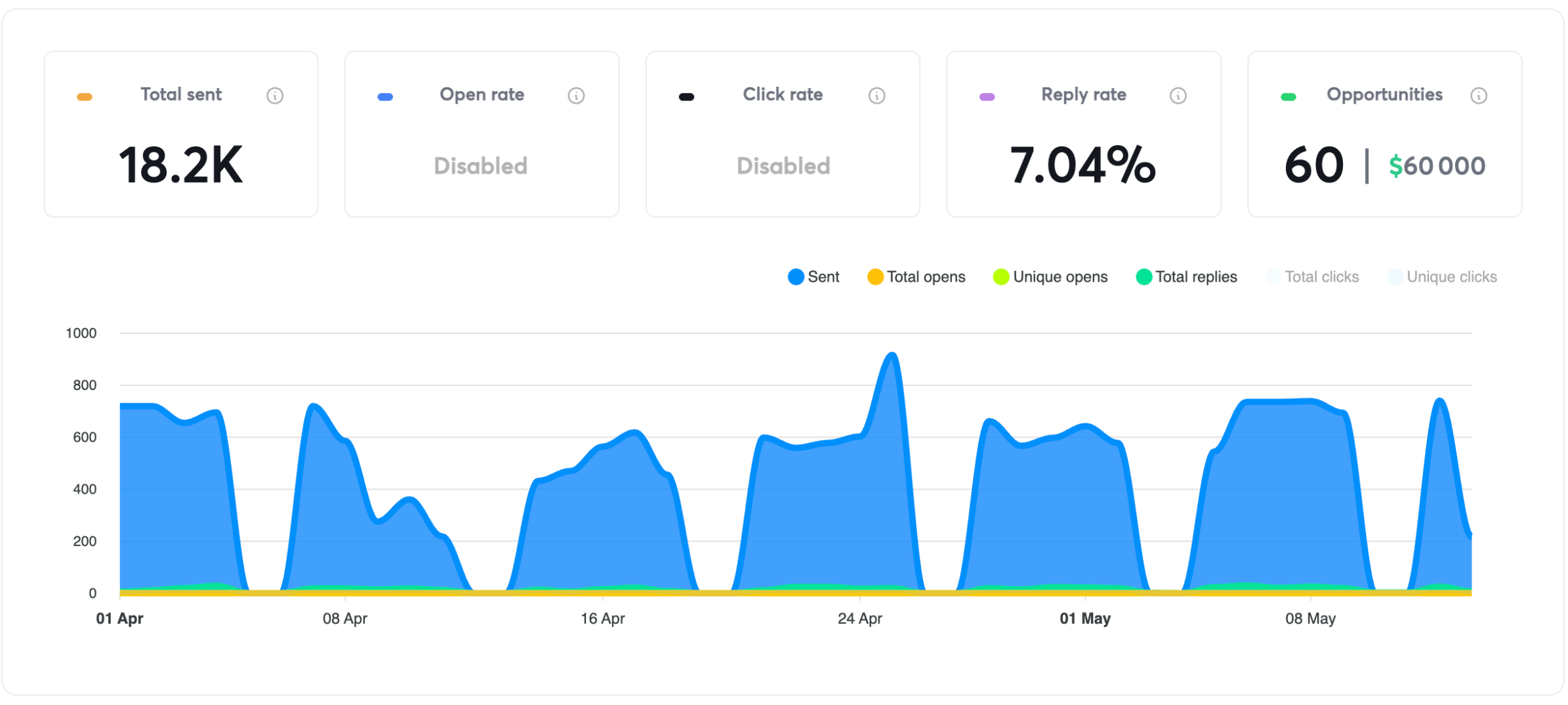Screen dimensions: 1568x705
Task: Open the Reply rate info tooltip icon
Action: click(1178, 95)
